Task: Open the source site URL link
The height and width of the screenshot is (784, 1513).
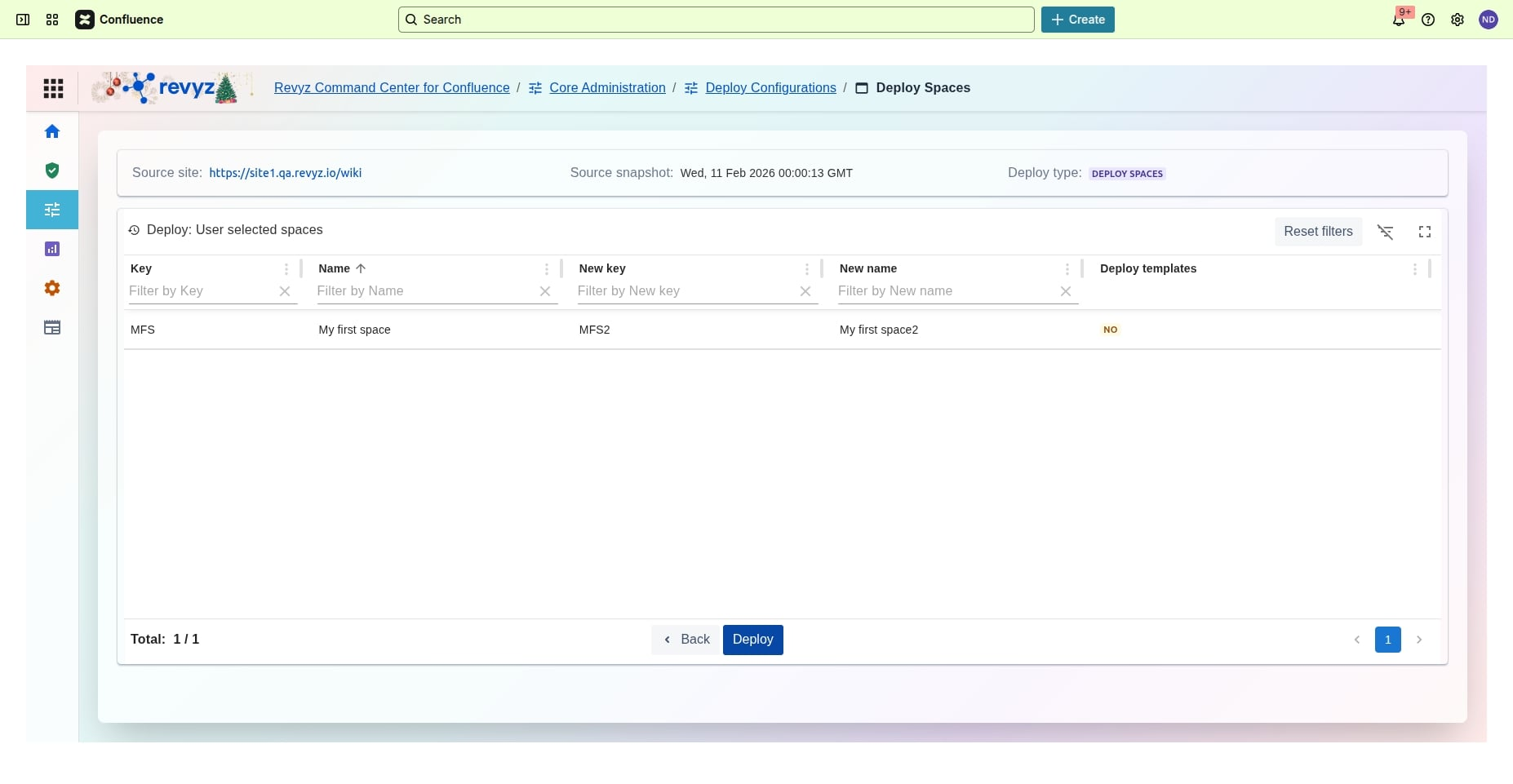Action: click(285, 173)
